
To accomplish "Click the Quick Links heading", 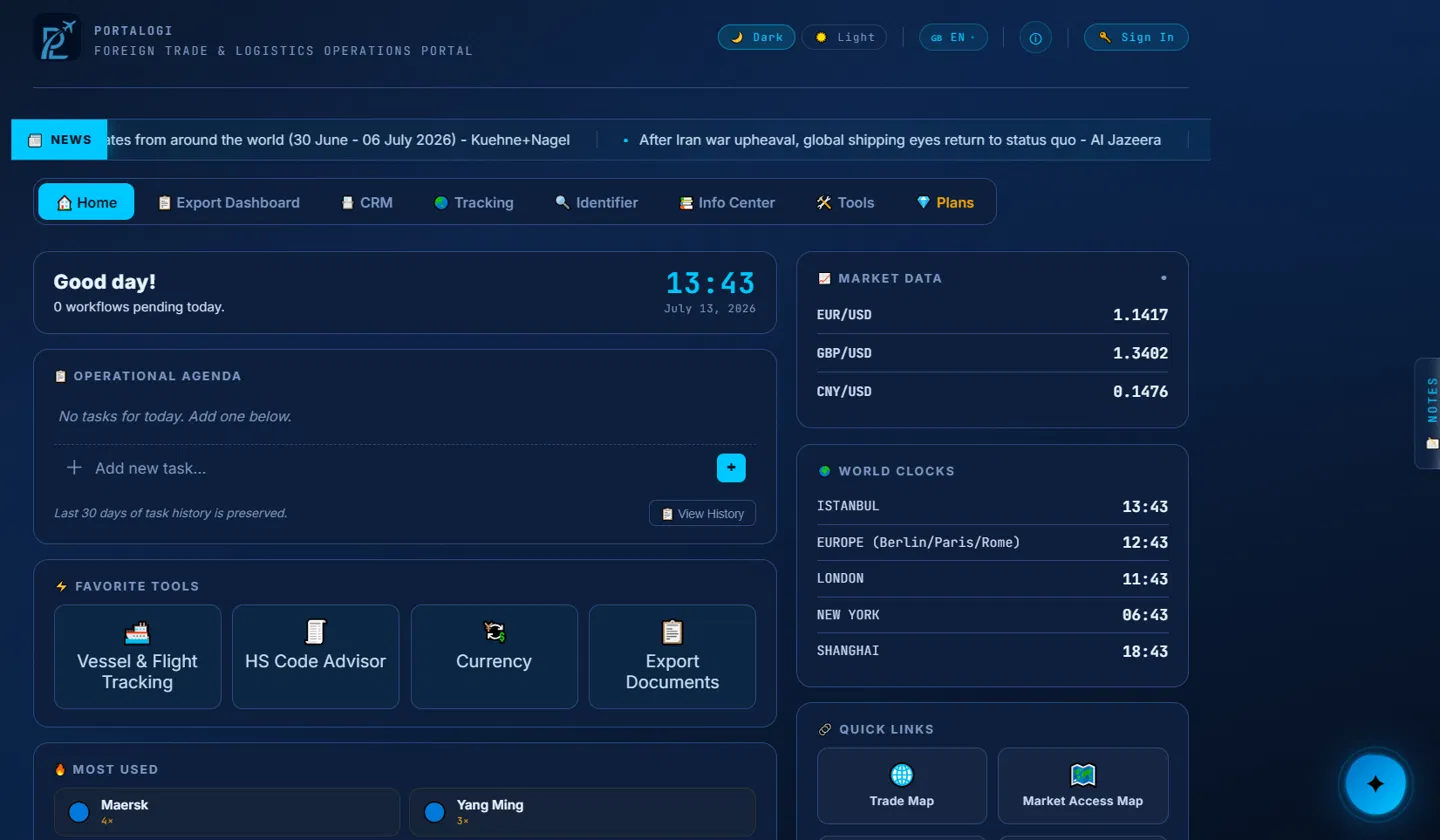I will (x=876, y=729).
